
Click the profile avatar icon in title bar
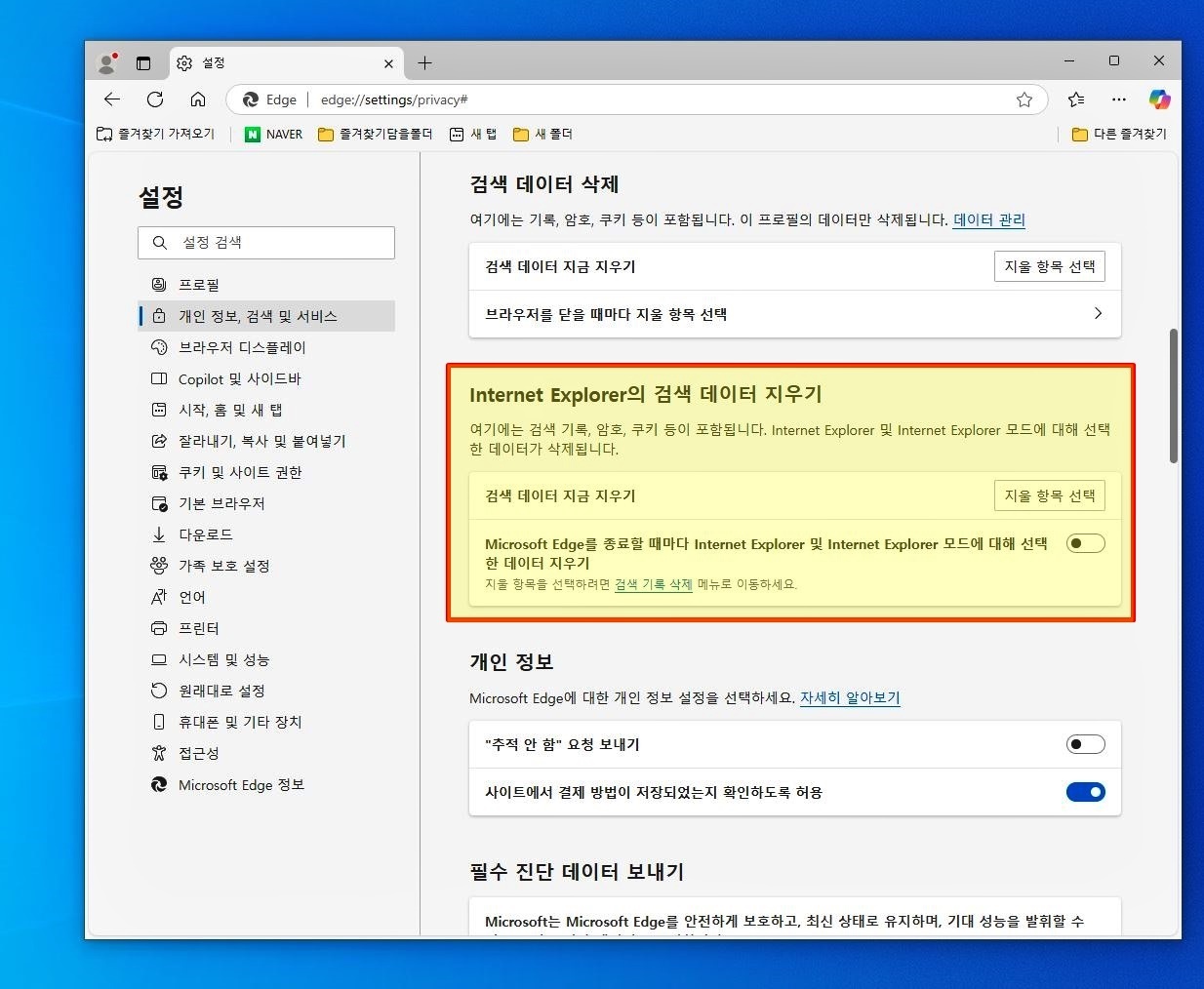click(x=107, y=63)
